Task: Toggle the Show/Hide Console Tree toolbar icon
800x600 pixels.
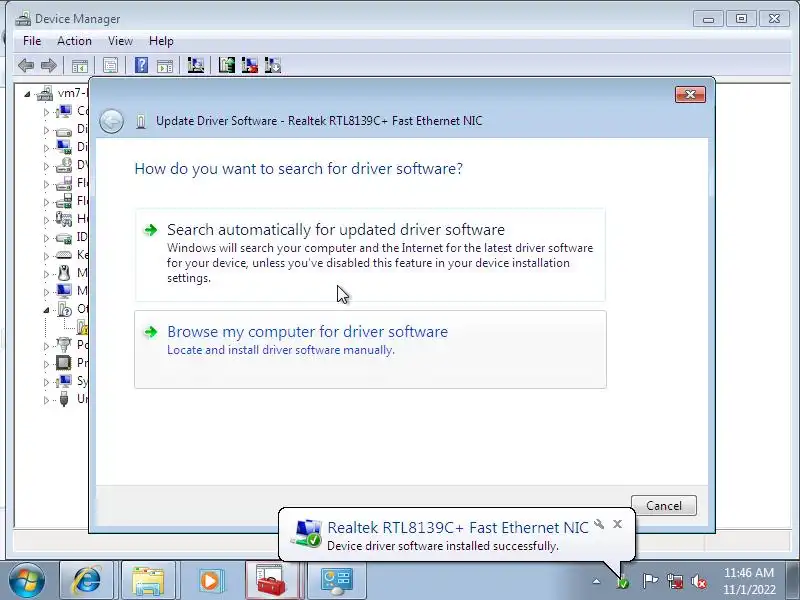Action: (80, 65)
